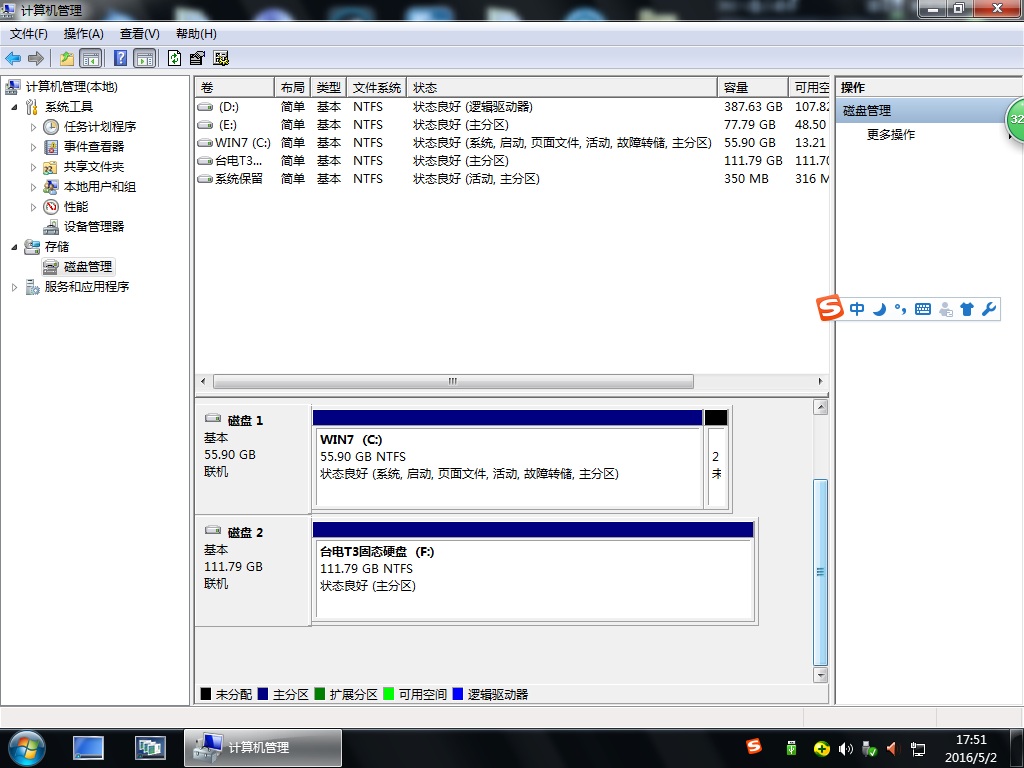Toggle the show/hide console tree icon
The height and width of the screenshot is (768, 1024).
point(90,58)
